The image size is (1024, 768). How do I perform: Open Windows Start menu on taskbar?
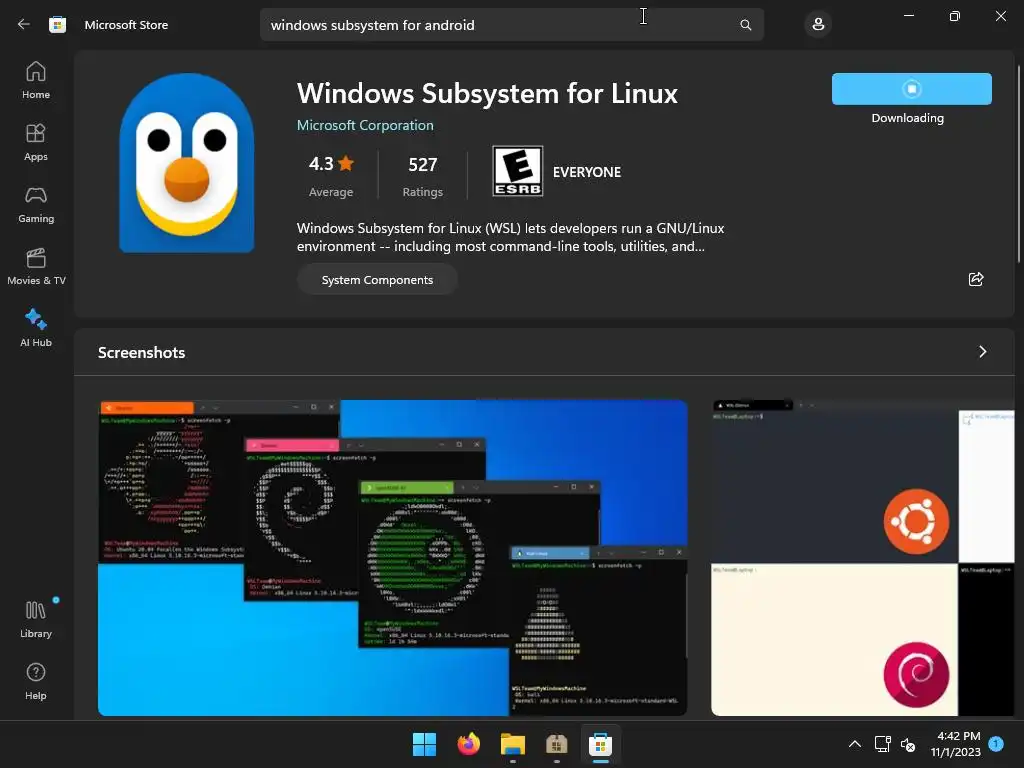click(424, 744)
